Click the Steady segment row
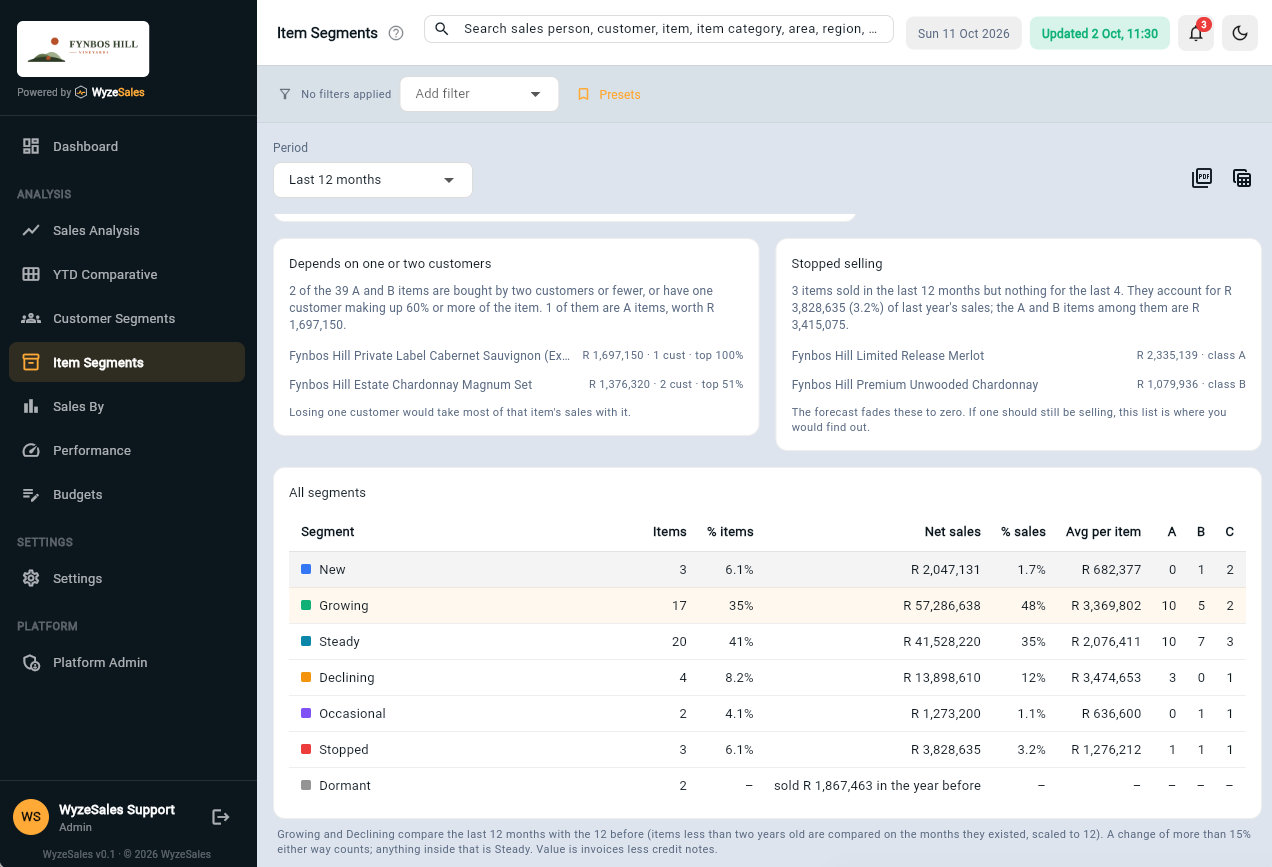Screen dimensions: 1272x867 (x=767, y=642)
